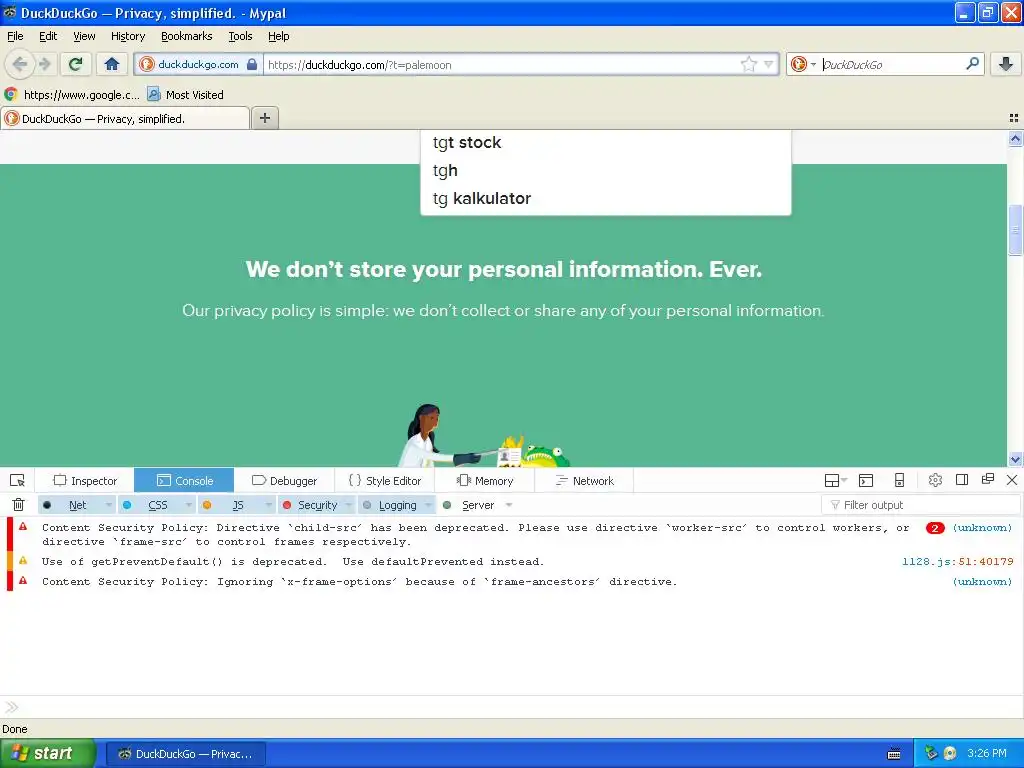This screenshot has height=768, width=1024.
Task: Click the DuckDuckGo taskbar window button
Action: tap(185, 754)
